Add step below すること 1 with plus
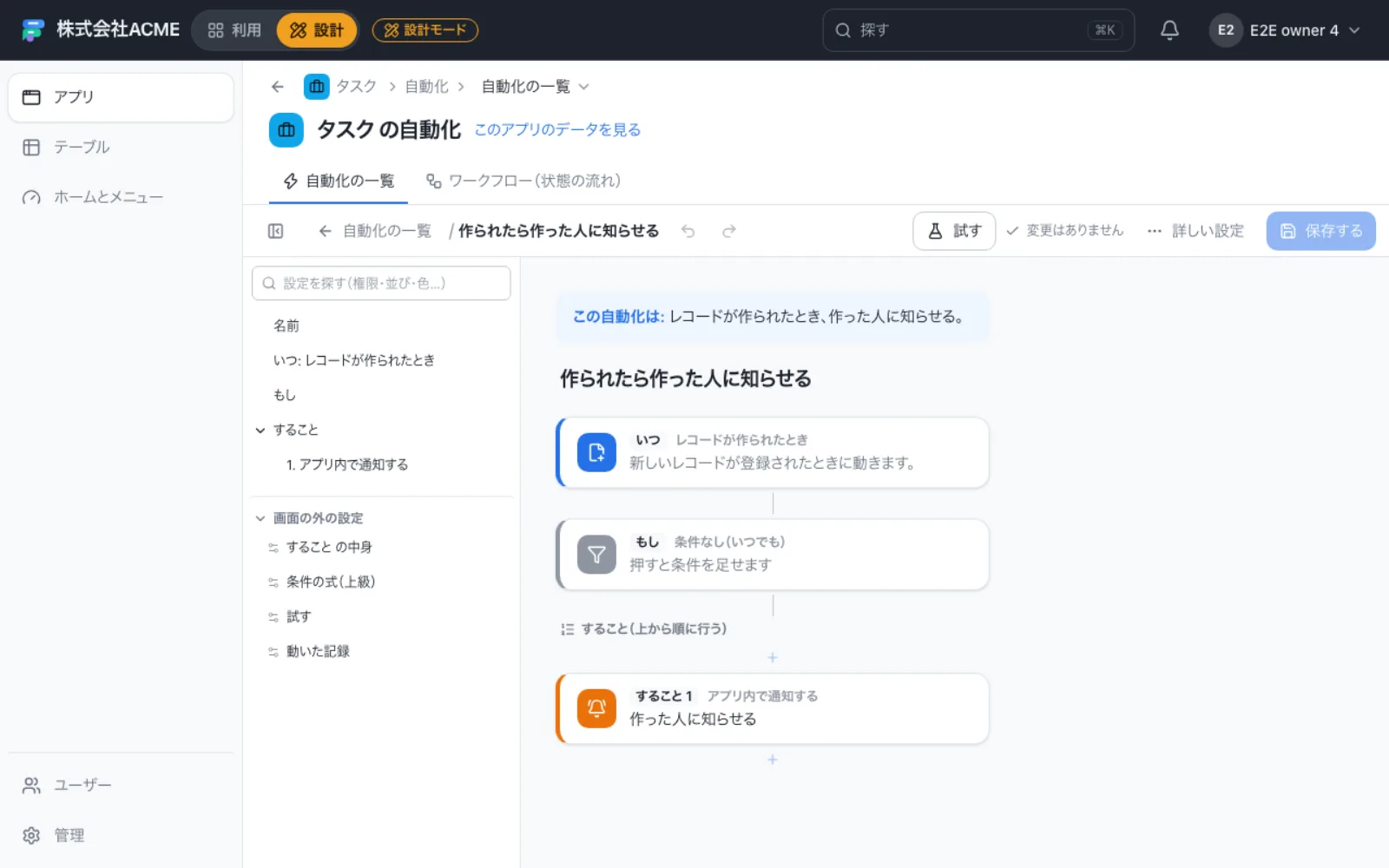The width and height of the screenshot is (1389, 868). click(773, 759)
